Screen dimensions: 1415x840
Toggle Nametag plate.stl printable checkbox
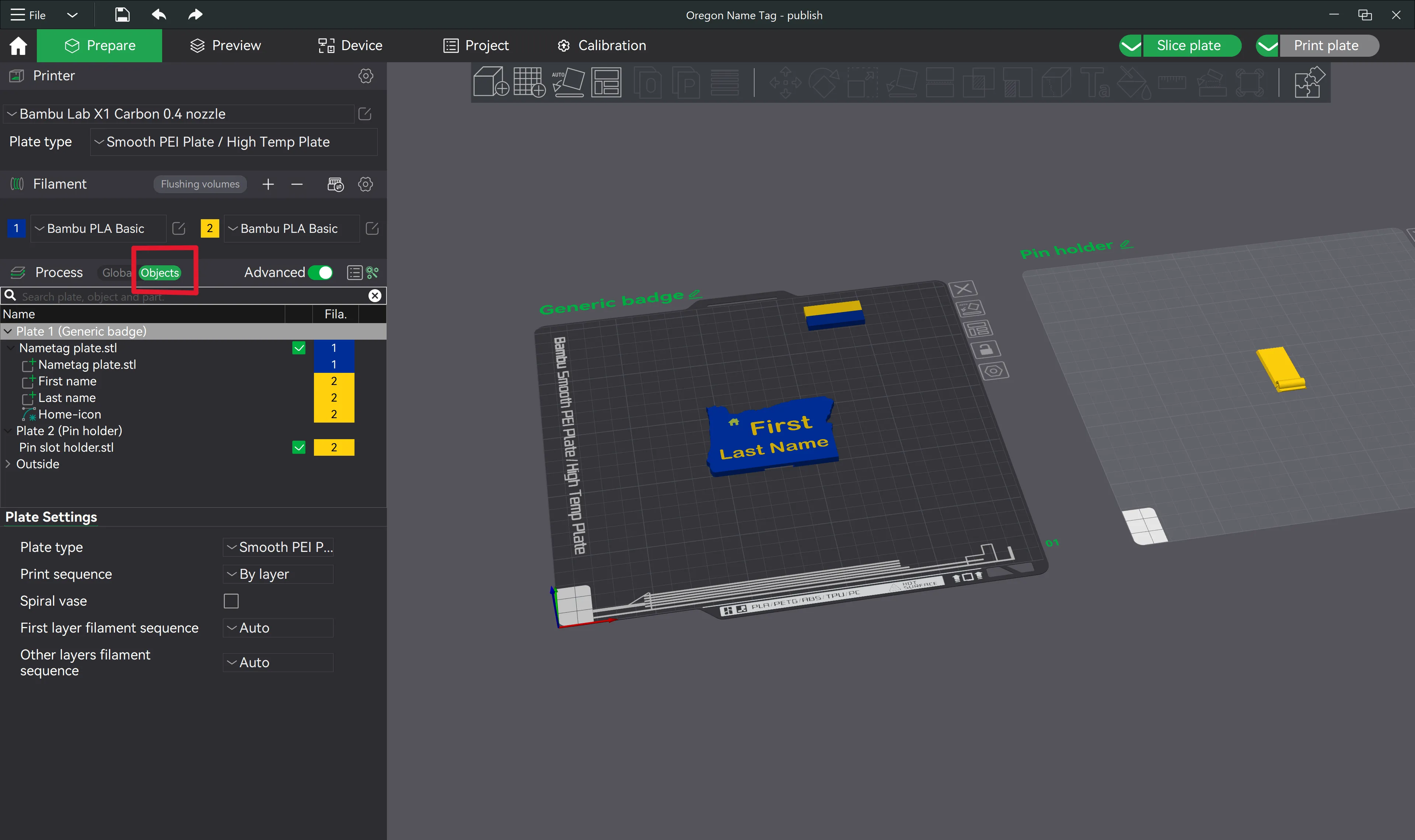click(x=299, y=347)
